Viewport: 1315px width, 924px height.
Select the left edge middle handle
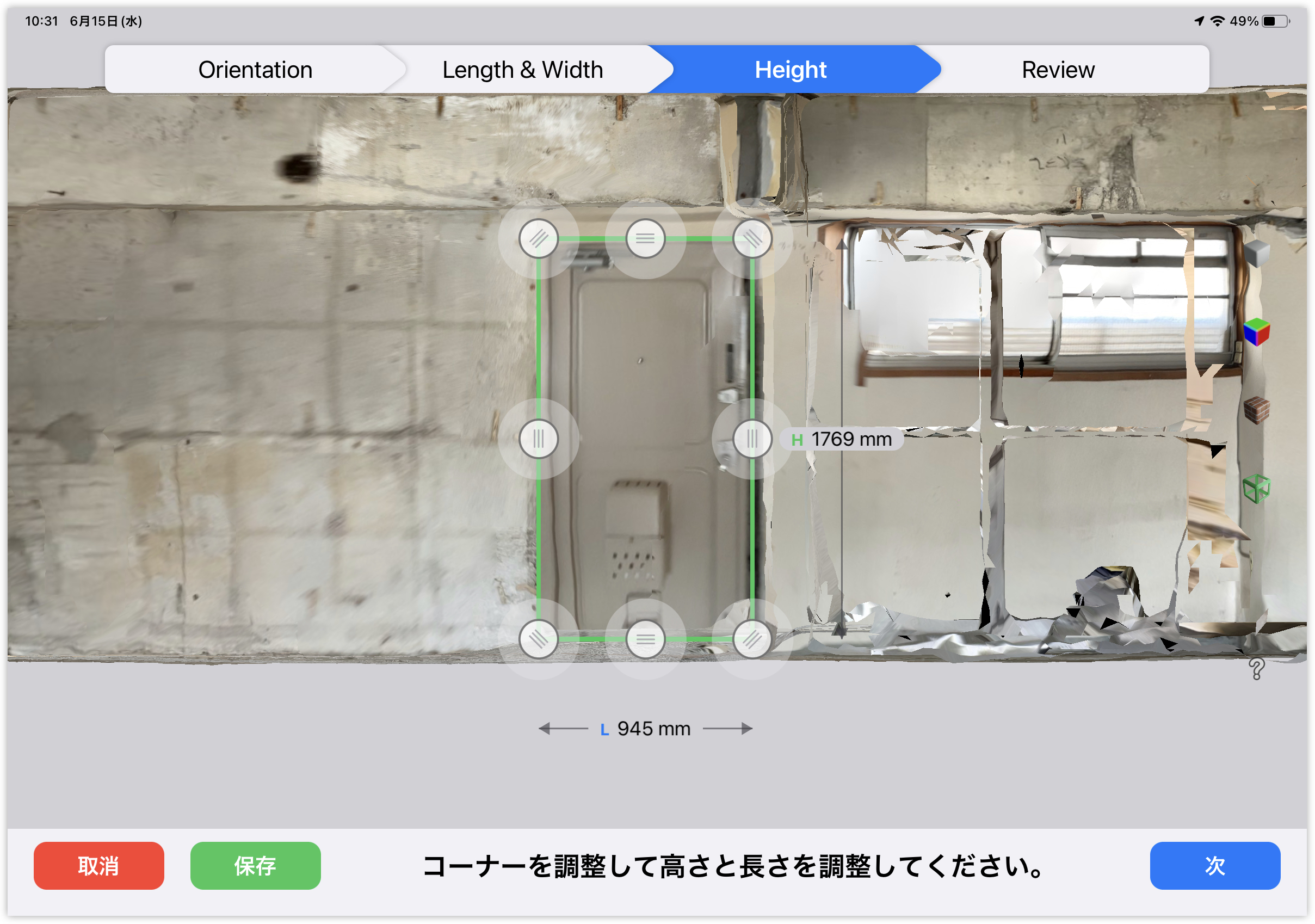coord(539,439)
